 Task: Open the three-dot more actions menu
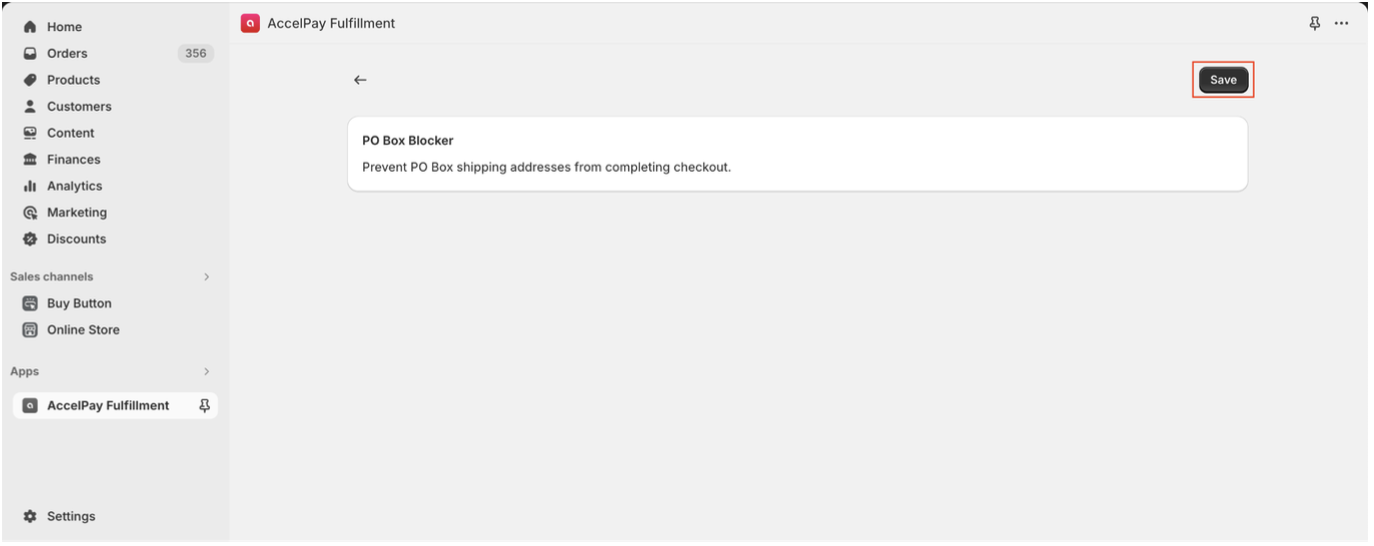[1342, 23]
